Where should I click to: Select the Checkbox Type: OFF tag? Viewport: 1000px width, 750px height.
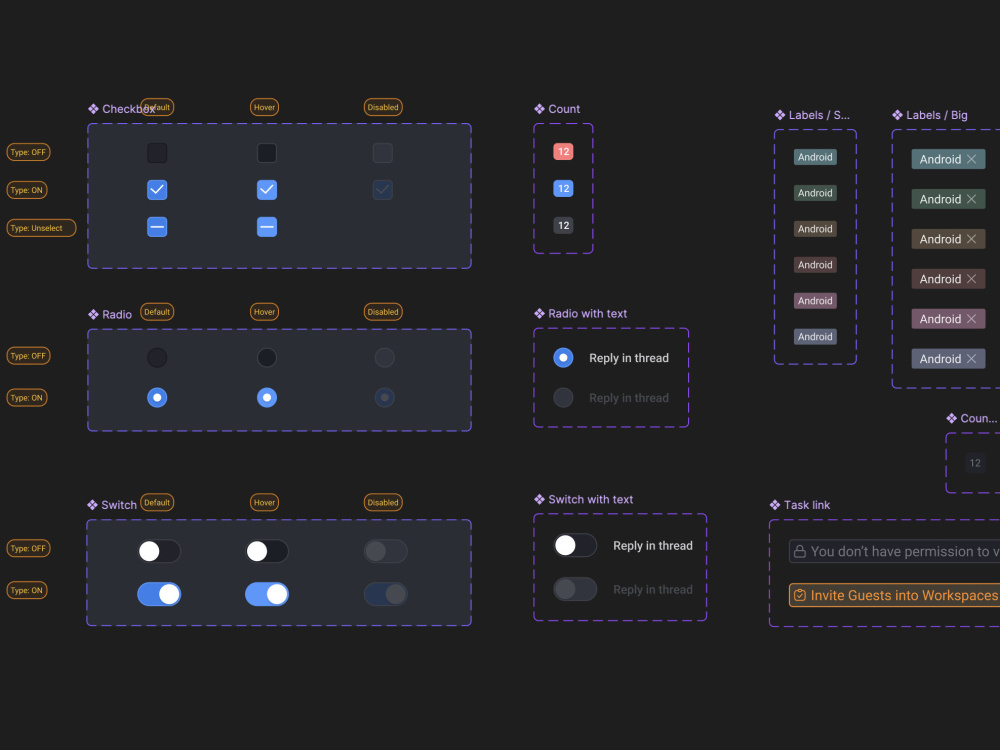pyautogui.click(x=28, y=152)
